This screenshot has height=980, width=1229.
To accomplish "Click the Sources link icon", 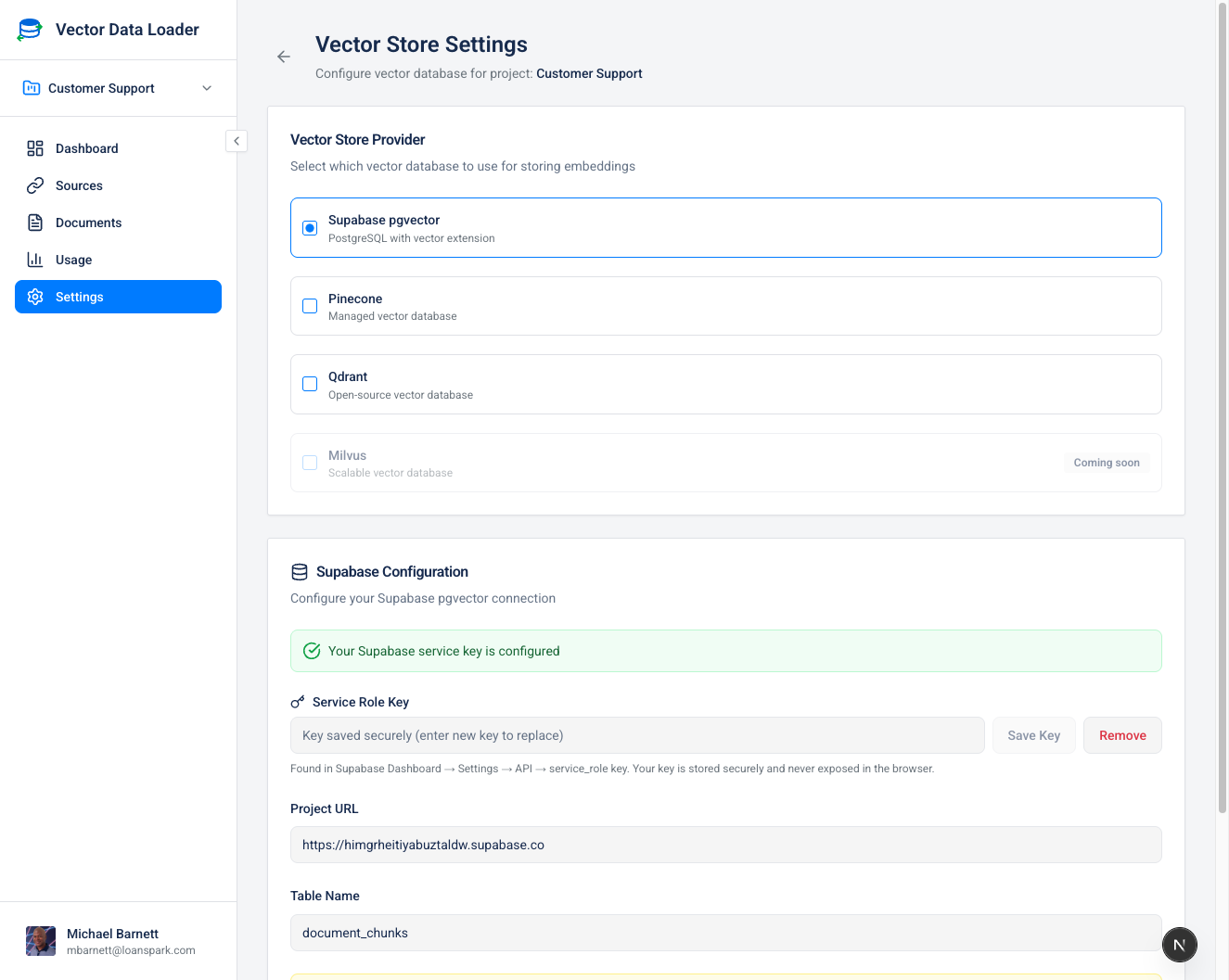I will click(35, 185).
